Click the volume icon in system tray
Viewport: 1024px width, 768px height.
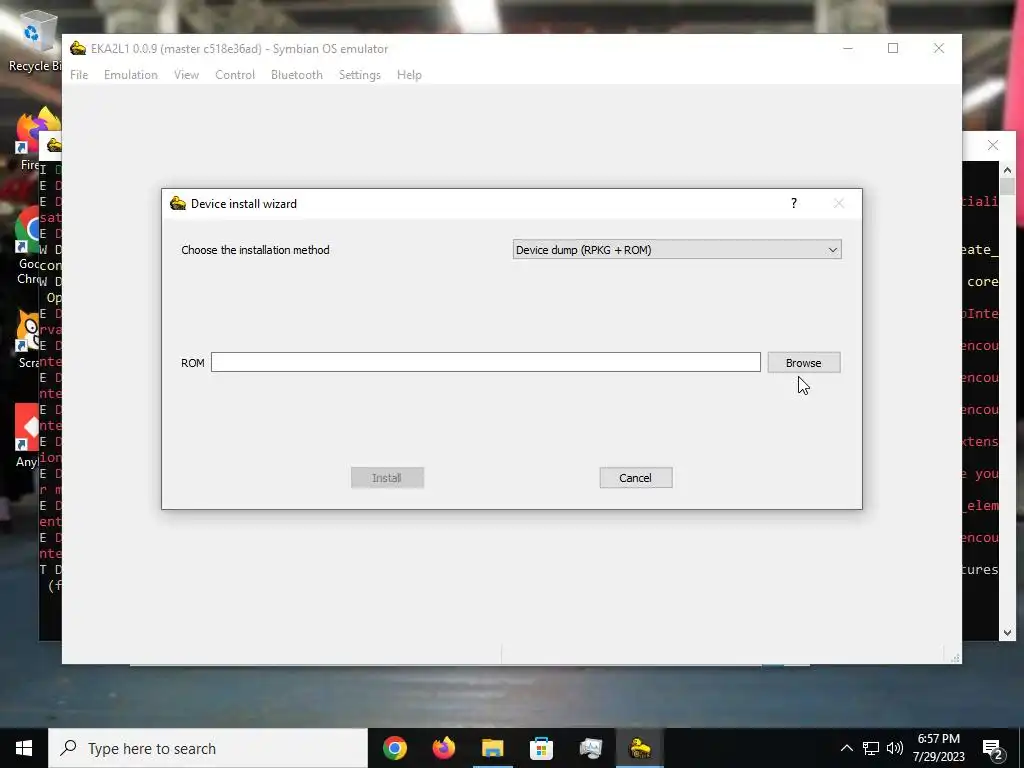point(895,748)
